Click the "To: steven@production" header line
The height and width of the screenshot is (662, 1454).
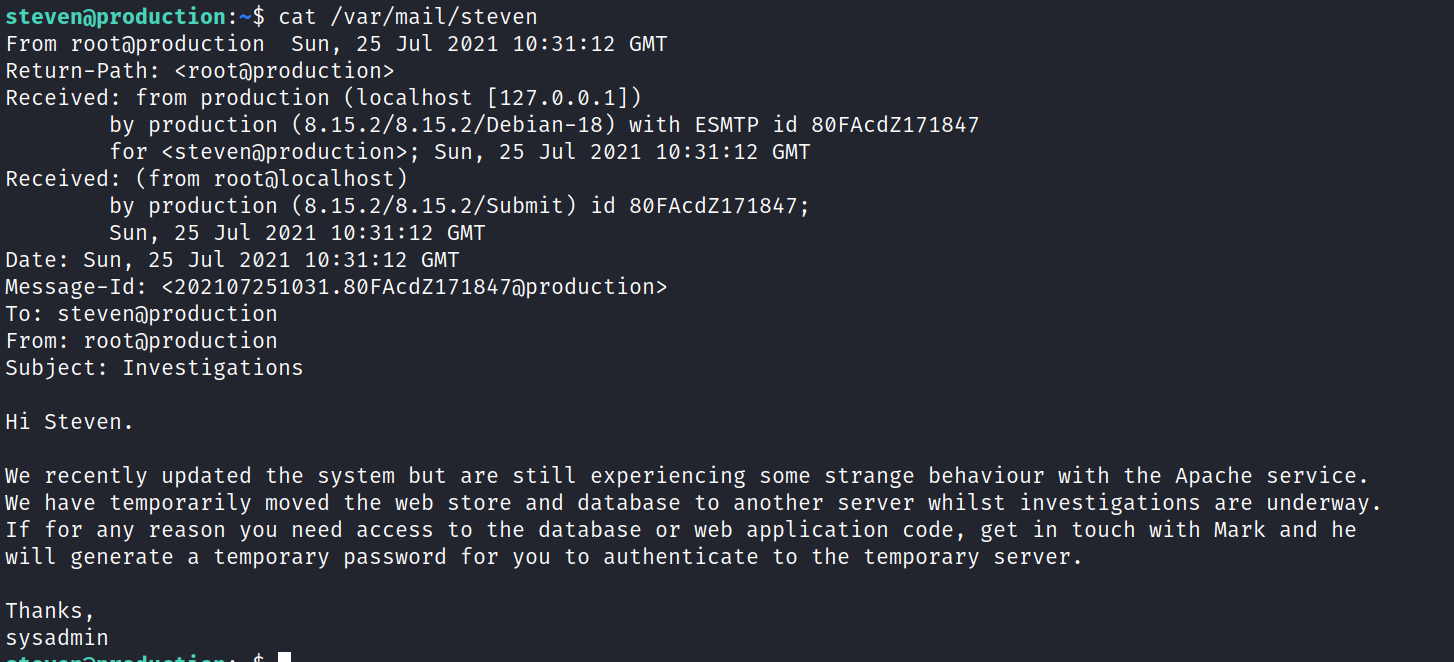point(141,314)
